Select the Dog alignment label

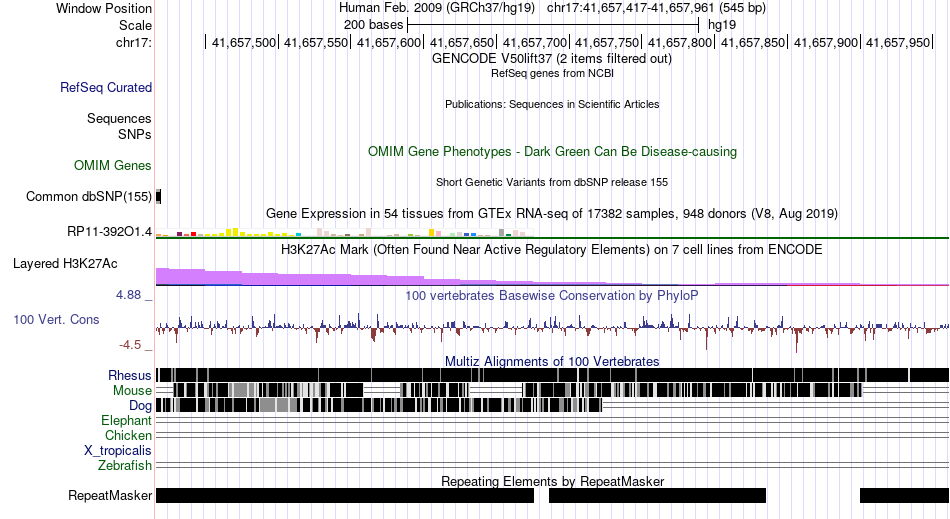140,406
